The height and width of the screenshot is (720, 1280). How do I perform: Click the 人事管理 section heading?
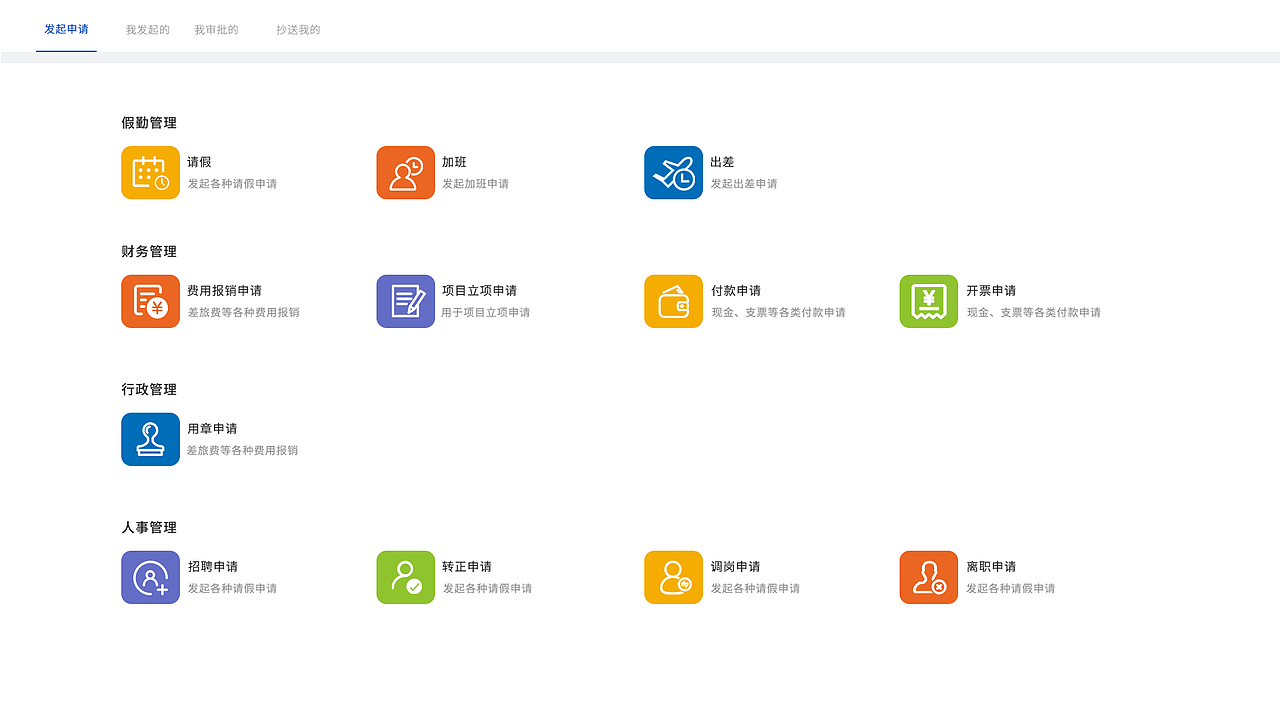(149, 528)
